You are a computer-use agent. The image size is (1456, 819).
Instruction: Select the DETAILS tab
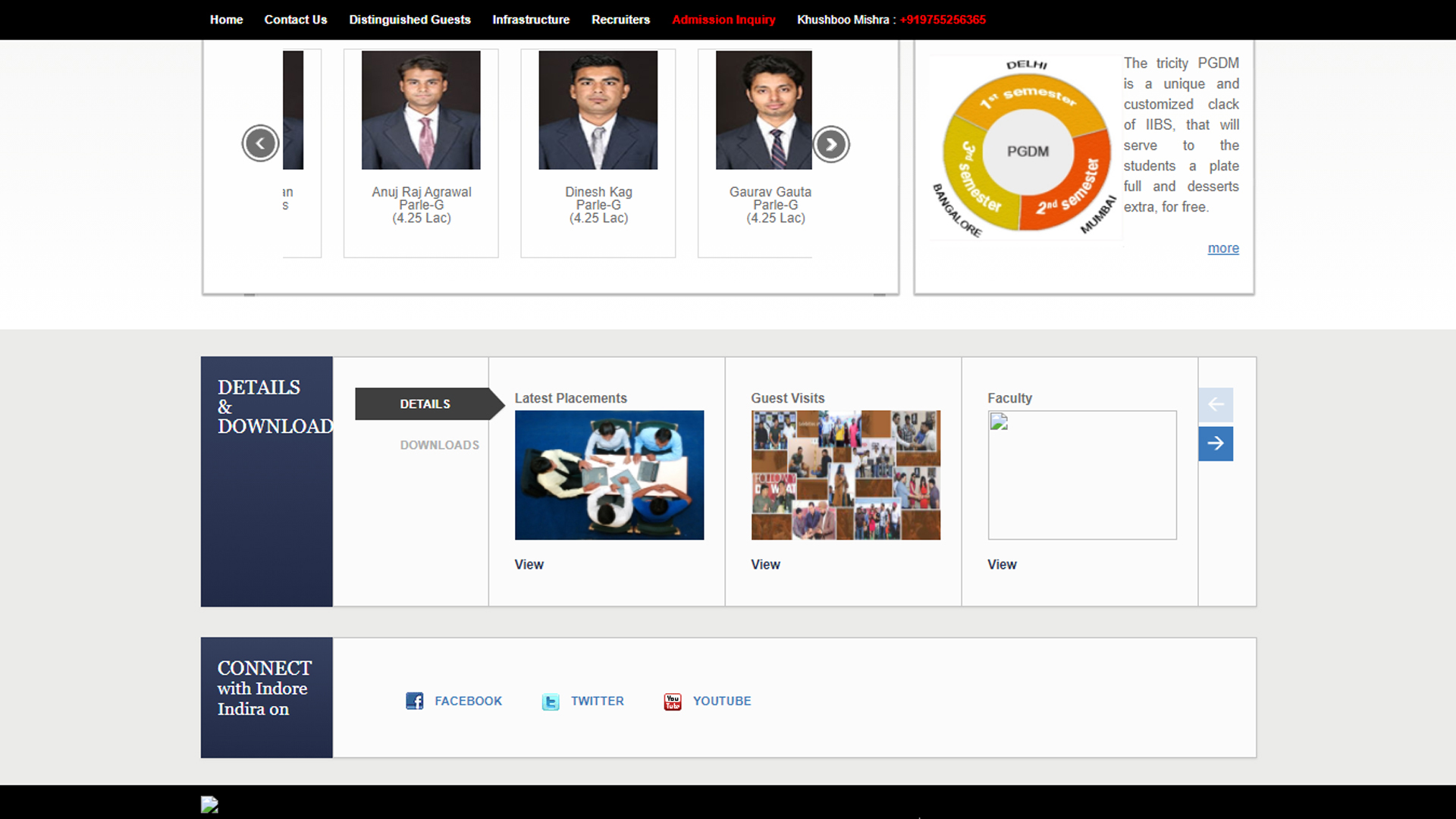[x=425, y=404]
